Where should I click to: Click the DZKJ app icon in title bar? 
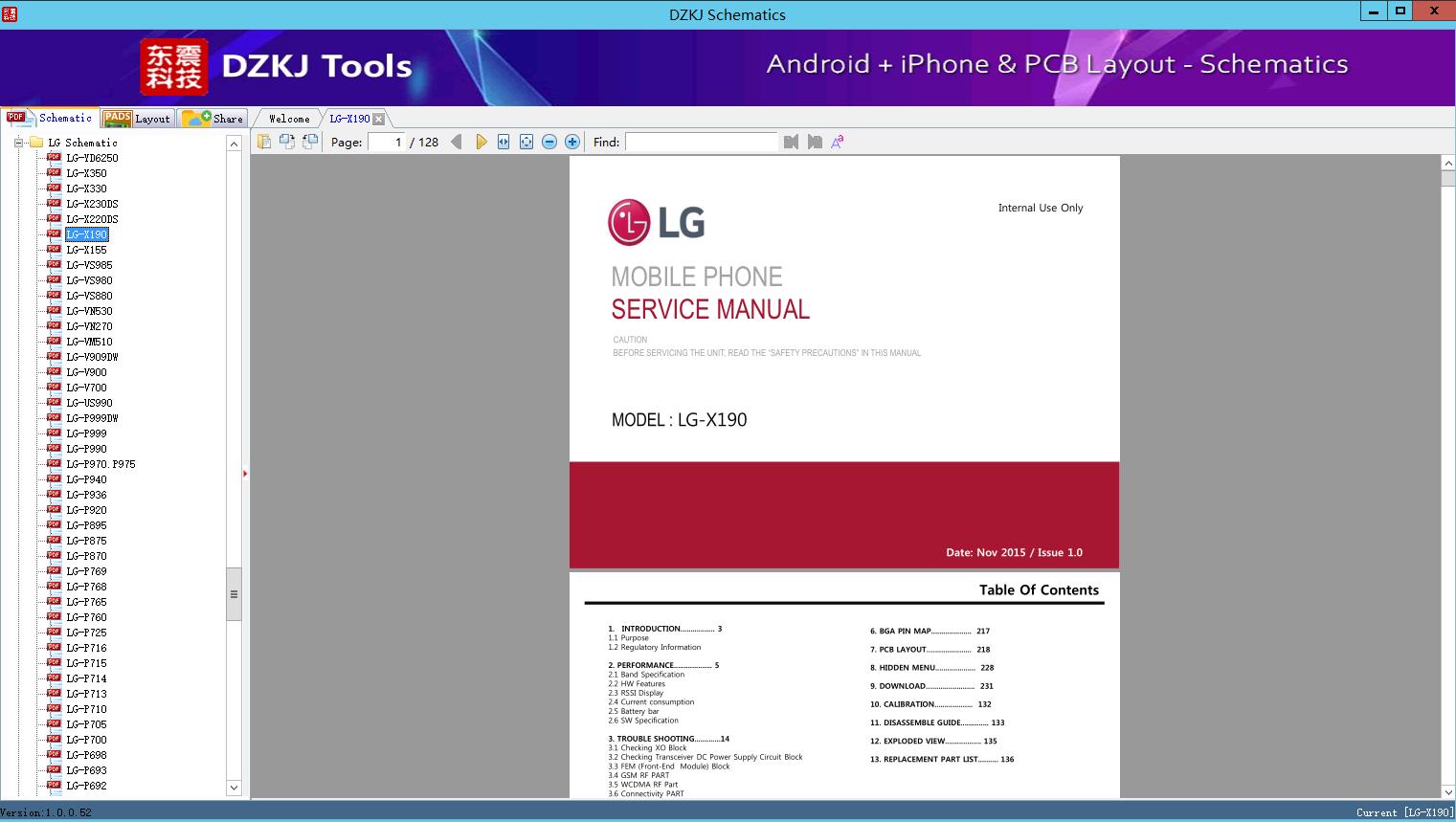[x=10, y=13]
